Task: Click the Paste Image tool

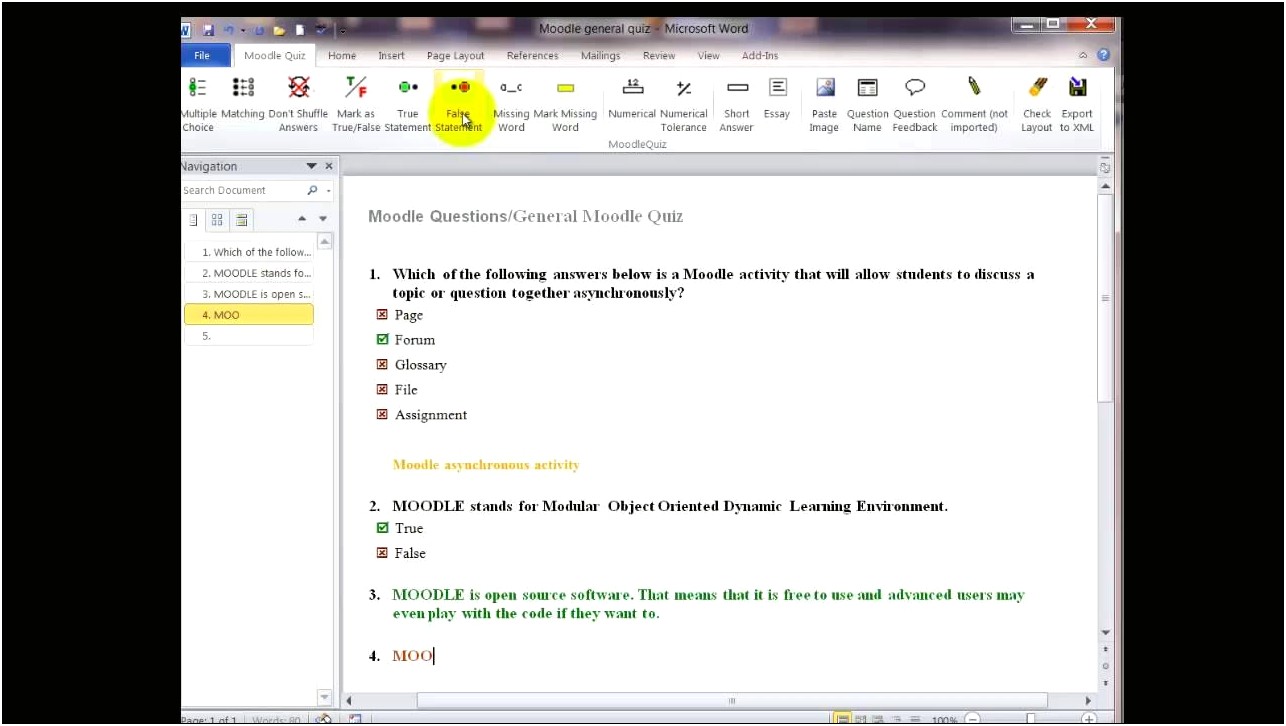Action: [825, 104]
